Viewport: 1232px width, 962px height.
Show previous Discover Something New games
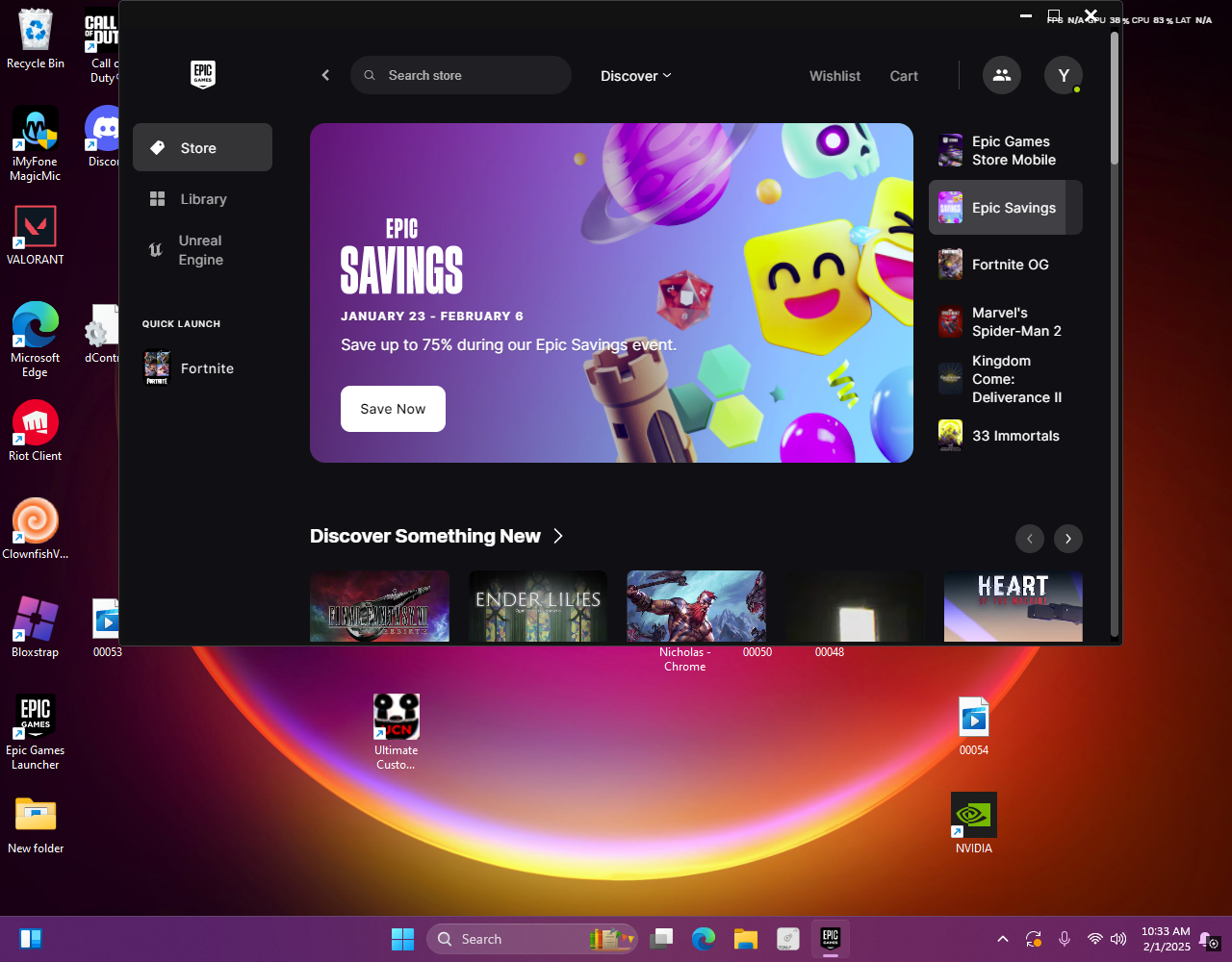tap(1030, 539)
